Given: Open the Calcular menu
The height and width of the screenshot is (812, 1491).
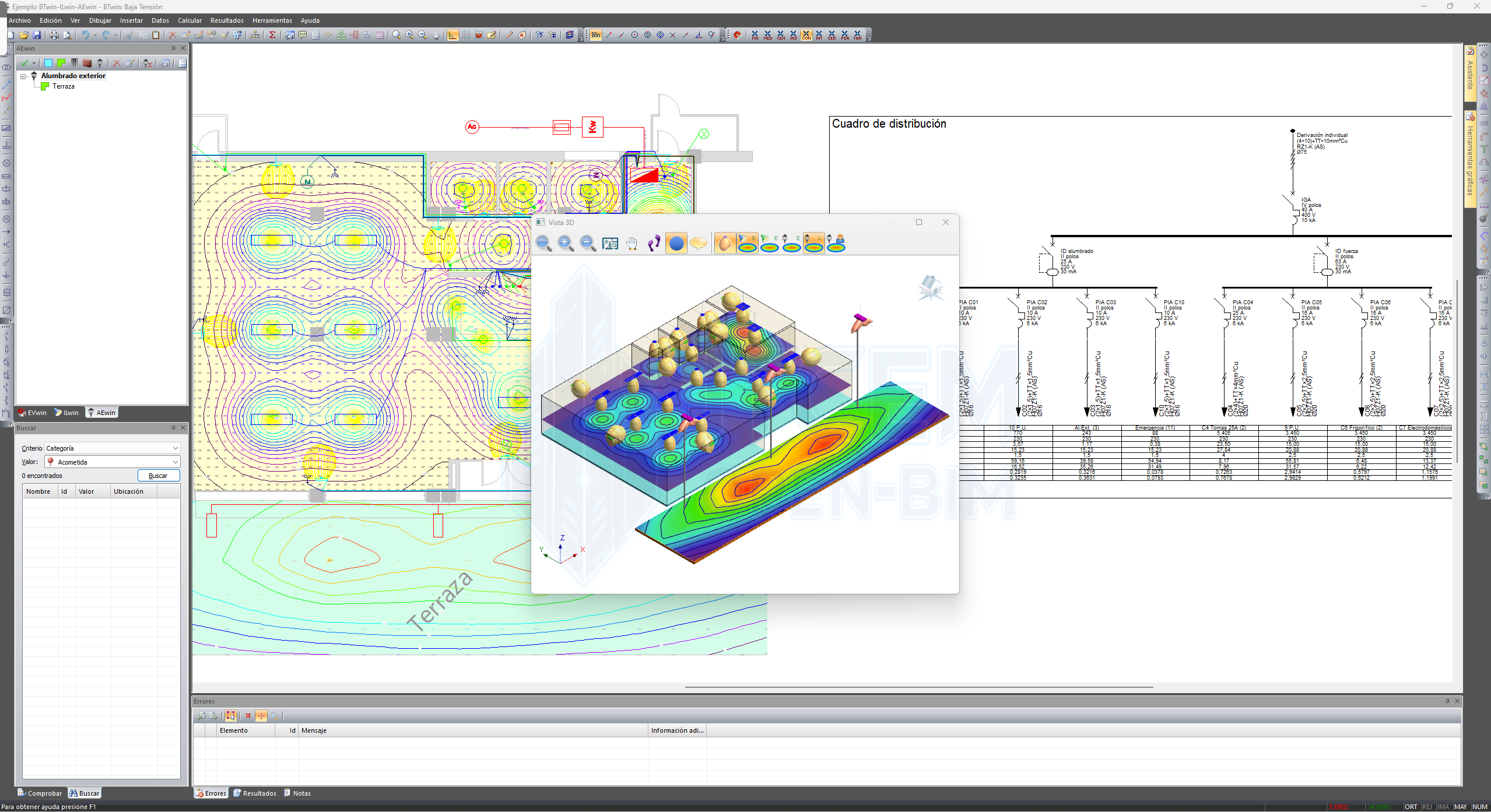Looking at the screenshot, I should [x=190, y=20].
